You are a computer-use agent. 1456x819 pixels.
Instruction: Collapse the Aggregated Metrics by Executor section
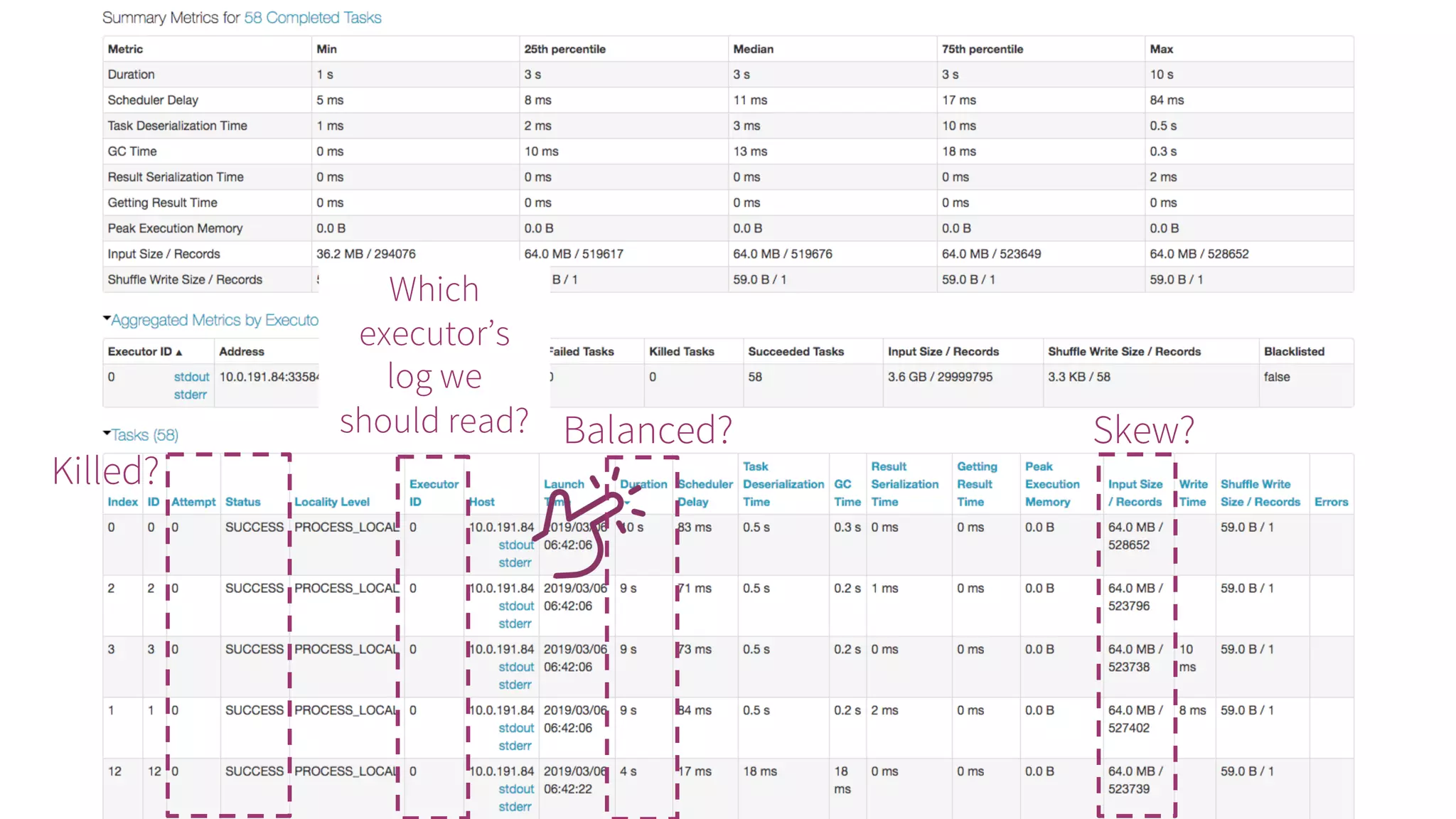click(211, 320)
